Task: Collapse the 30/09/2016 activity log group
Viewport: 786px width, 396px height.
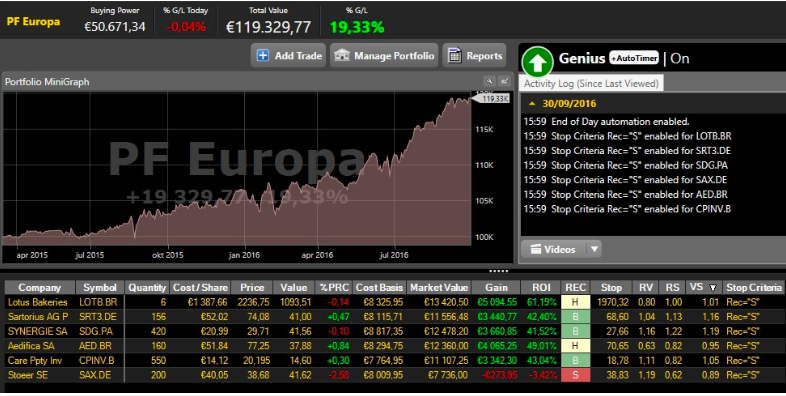Action: tap(532, 104)
